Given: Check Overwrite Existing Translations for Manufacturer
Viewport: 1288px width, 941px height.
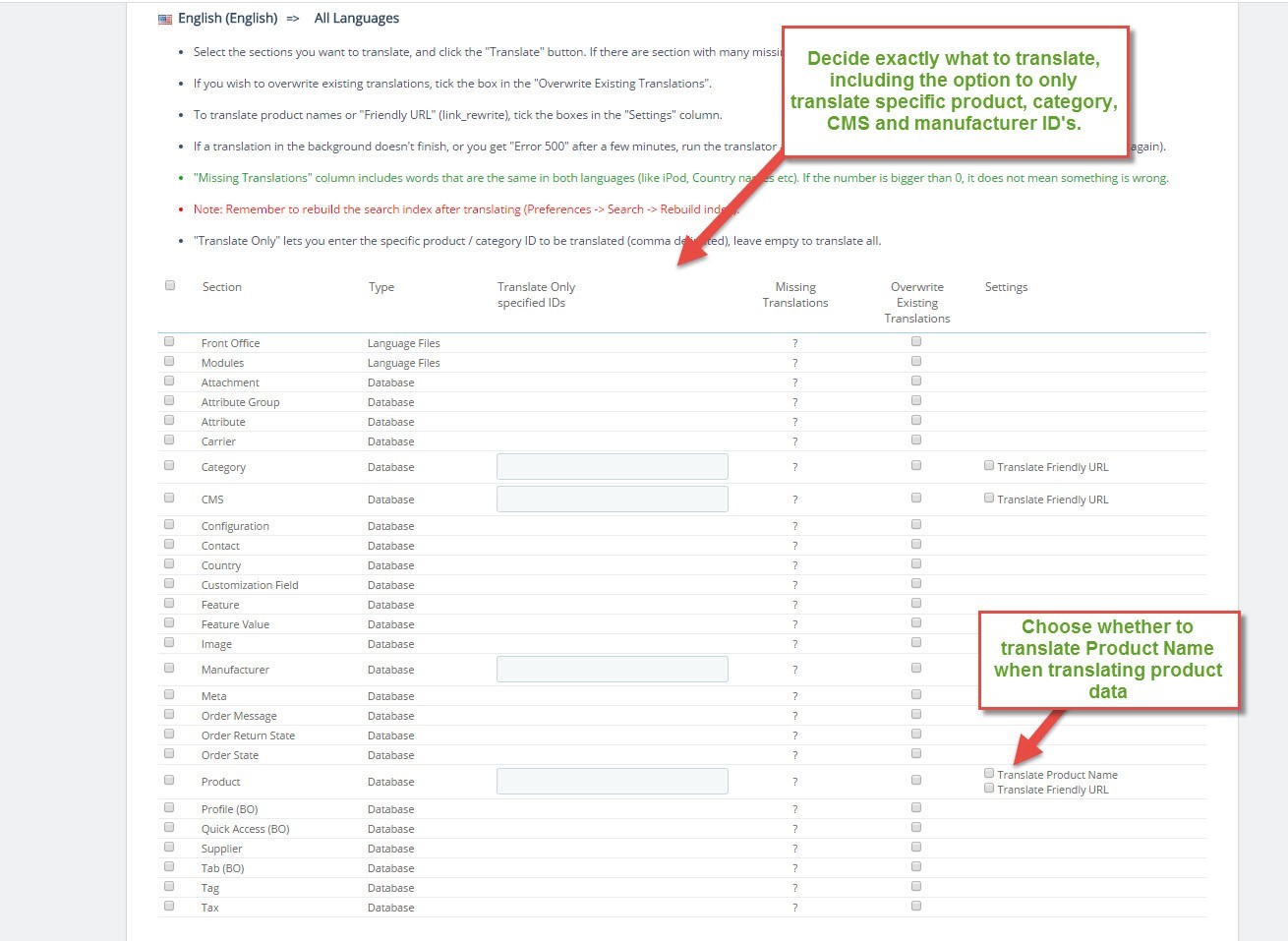Looking at the screenshot, I should click(x=916, y=668).
